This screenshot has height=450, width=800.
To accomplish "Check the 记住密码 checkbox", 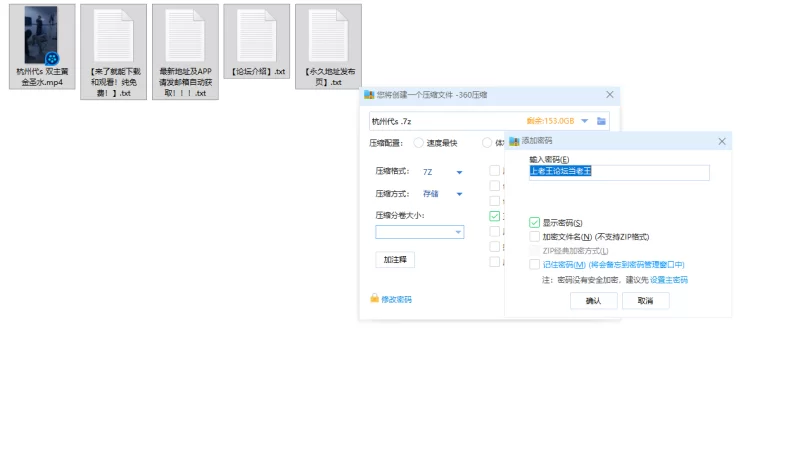I will [x=534, y=264].
